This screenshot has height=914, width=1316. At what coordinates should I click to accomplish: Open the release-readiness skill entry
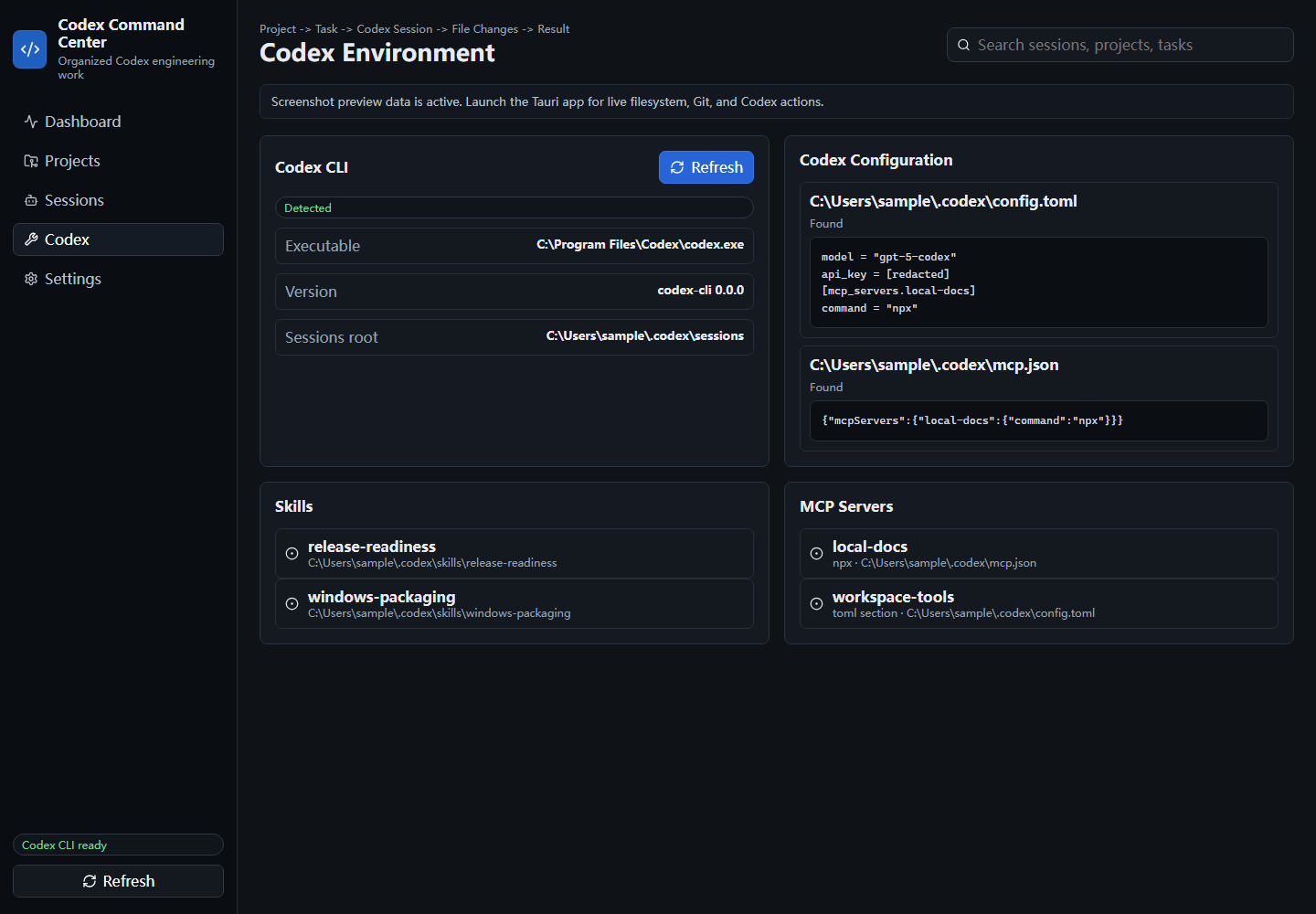click(515, 553)
